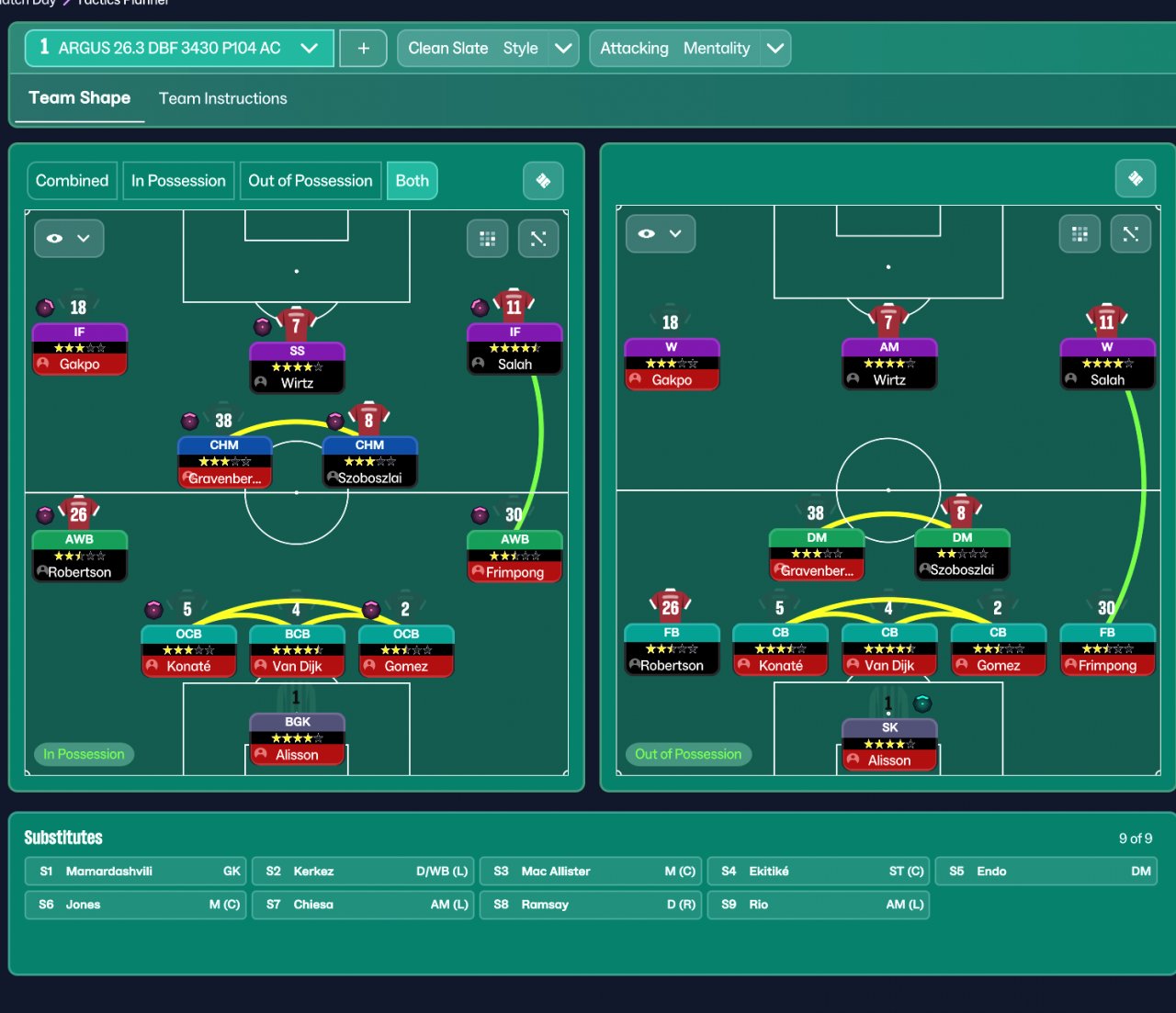Select substitute S9 Rio
1176x1013 pixels.
[819, 905]
